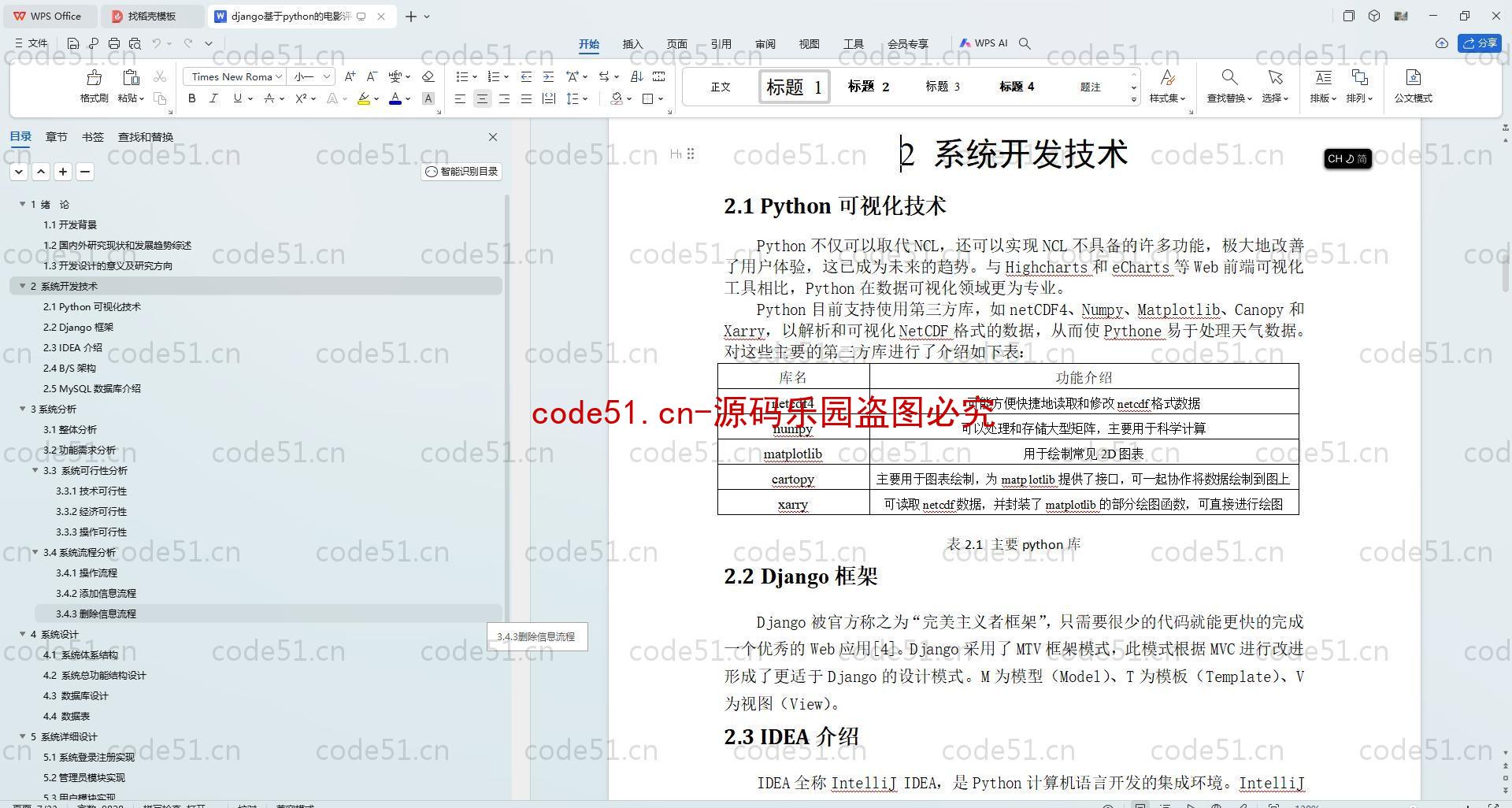The width and height of the screenshot is (1512, 808).
Task: Click the blue font color button
Action: click(x=395, y=98)
